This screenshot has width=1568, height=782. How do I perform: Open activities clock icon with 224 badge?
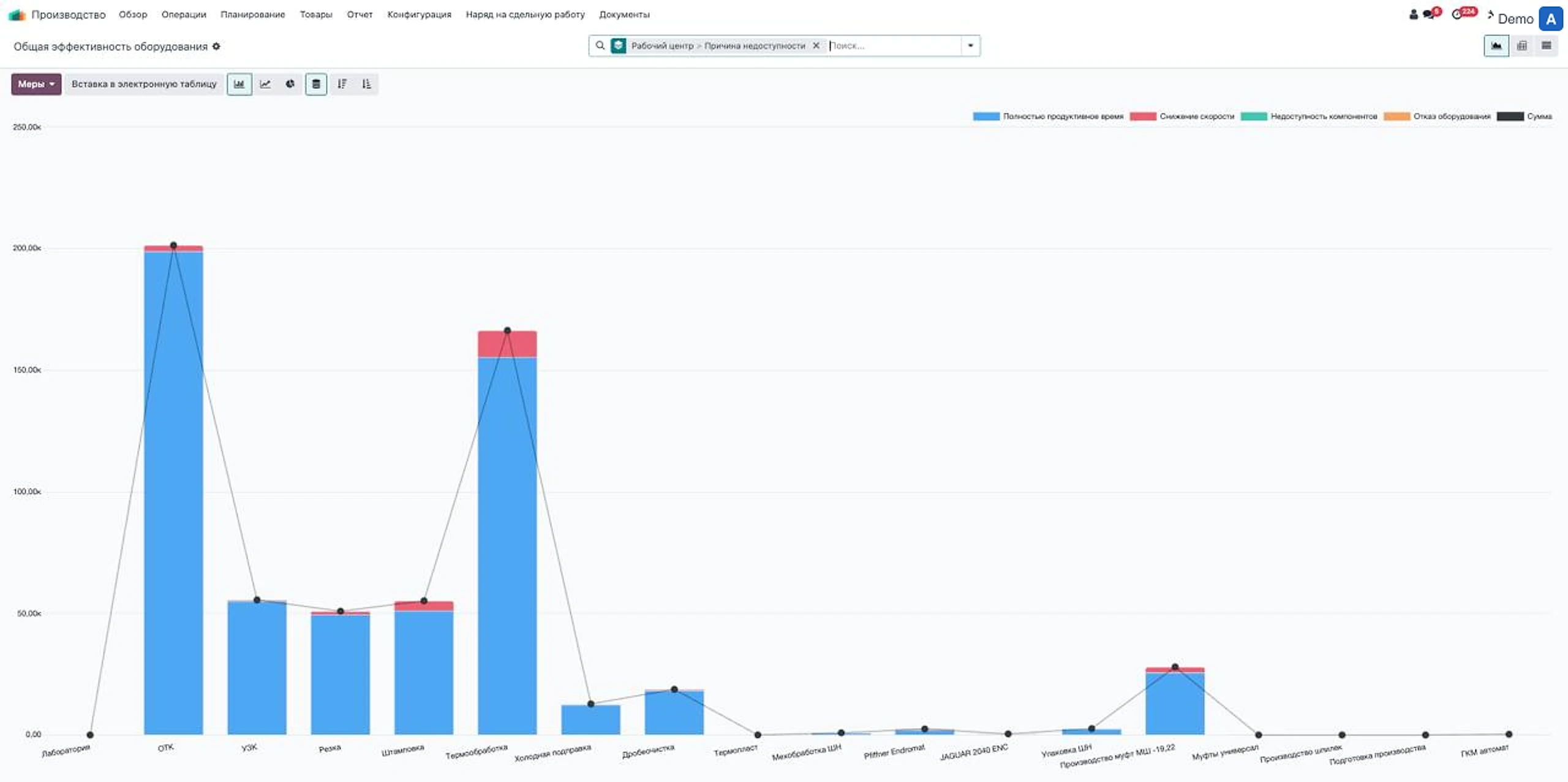click(1458, 14)
